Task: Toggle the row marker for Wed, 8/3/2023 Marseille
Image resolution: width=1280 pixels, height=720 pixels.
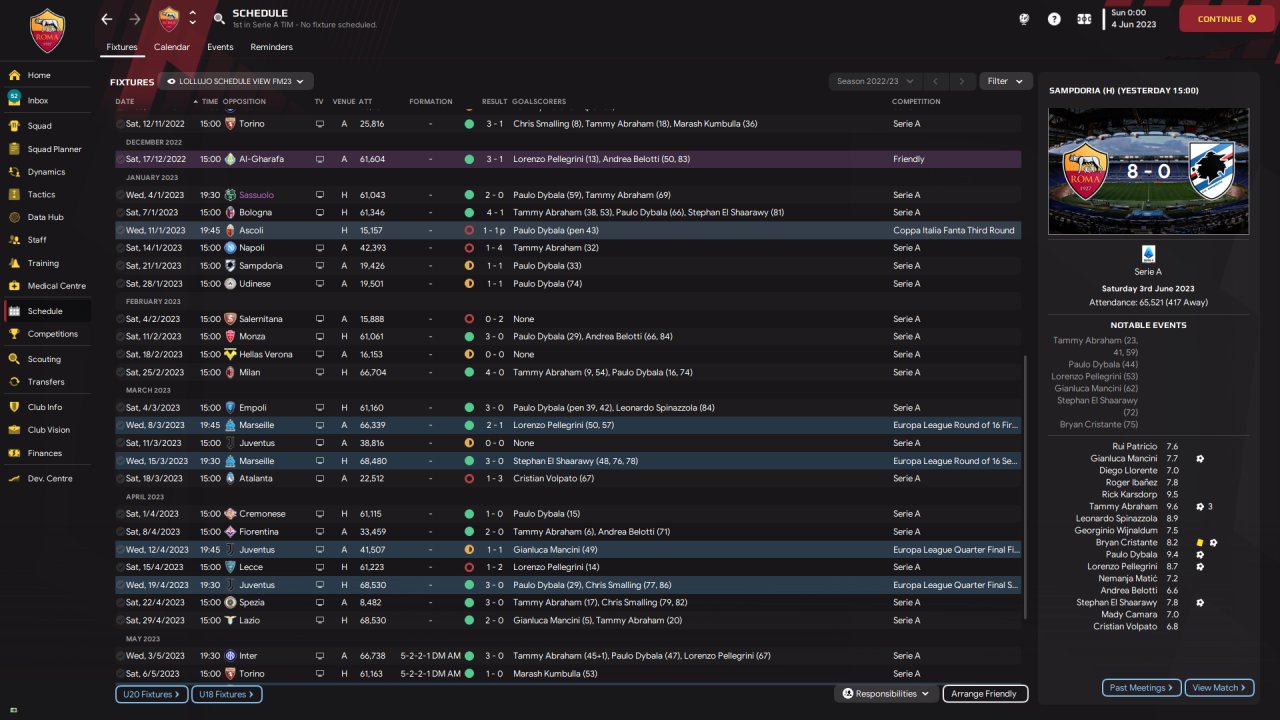Action: [120, 425]
